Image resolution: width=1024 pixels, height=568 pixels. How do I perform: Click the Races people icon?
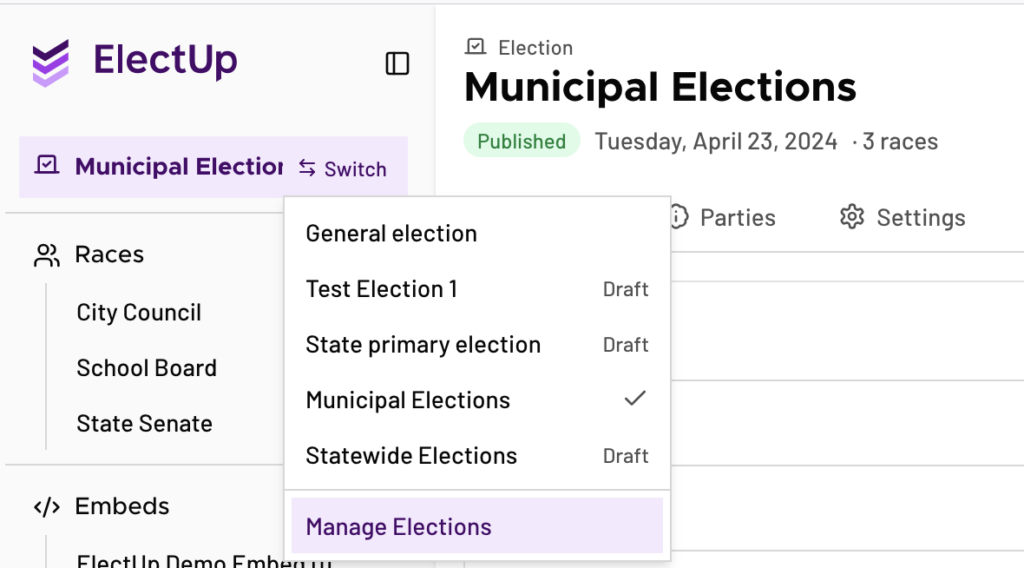(x=46, y=255)
